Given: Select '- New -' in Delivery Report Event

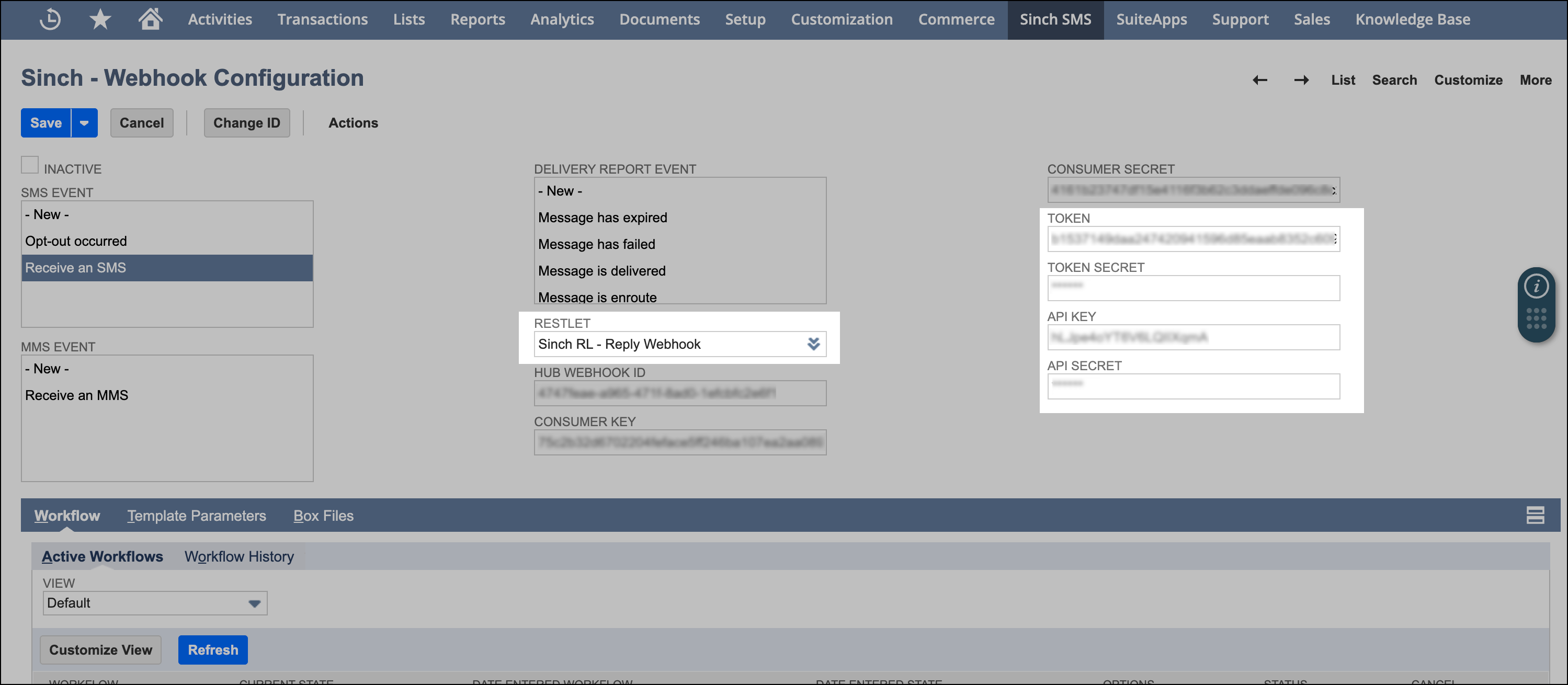Looking at the screenshot, I should [x=680, y=191].
